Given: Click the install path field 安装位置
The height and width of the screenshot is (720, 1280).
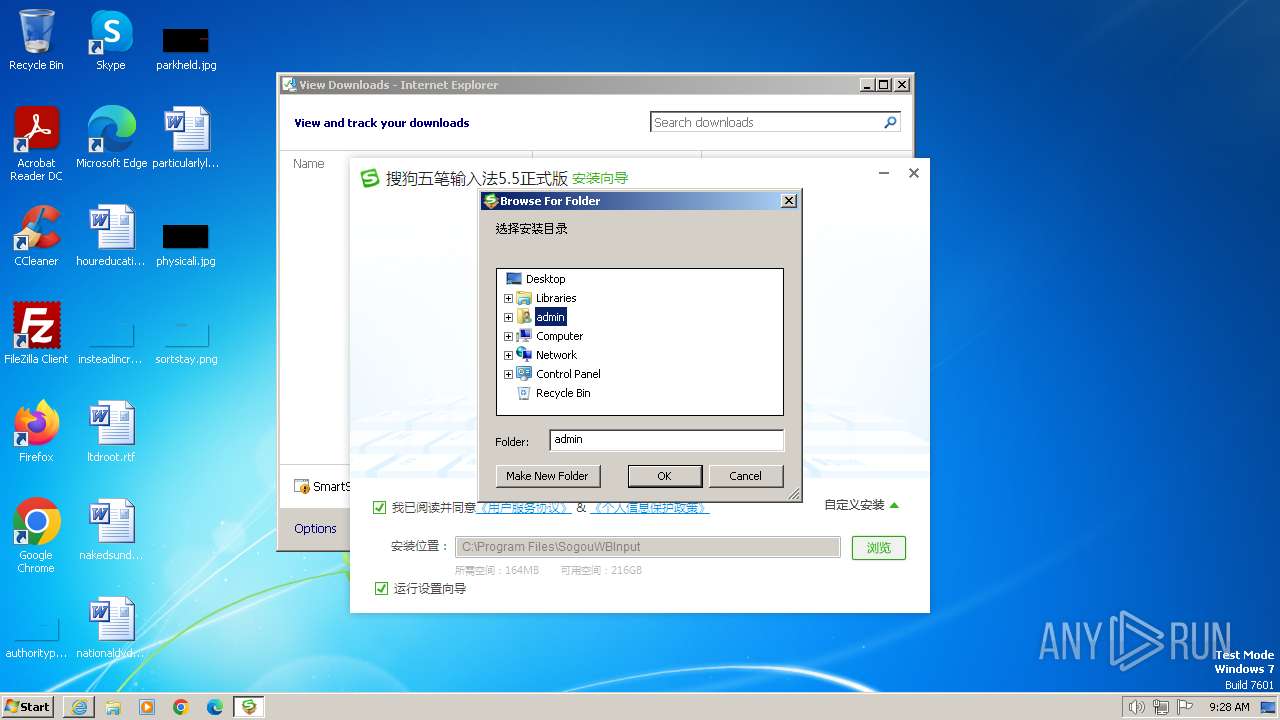Looking at the screenshot, I should pos(648,547).
